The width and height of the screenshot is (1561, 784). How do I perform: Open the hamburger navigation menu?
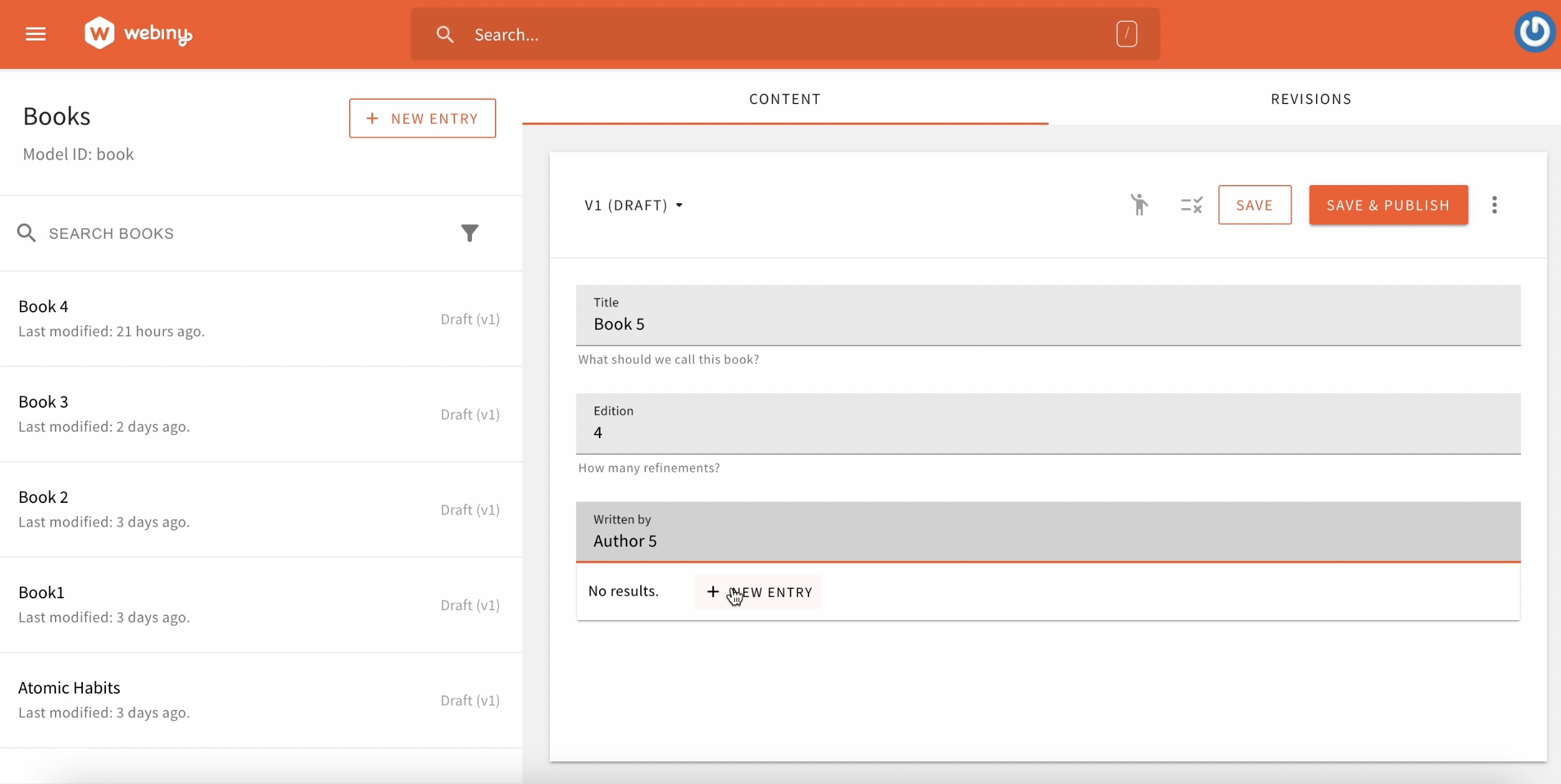pos(36,34)
